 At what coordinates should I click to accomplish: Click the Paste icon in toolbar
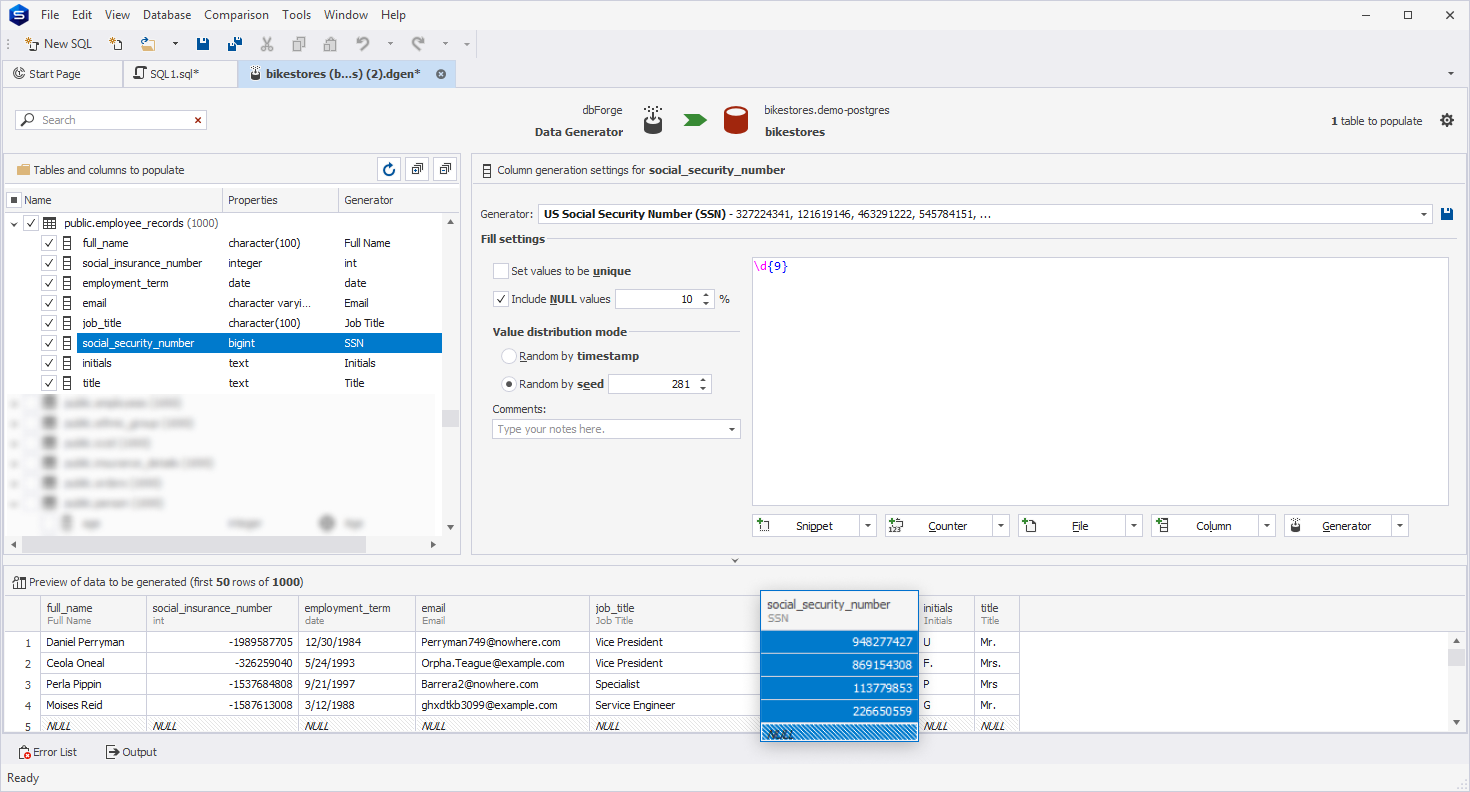[x=330, y=44]
